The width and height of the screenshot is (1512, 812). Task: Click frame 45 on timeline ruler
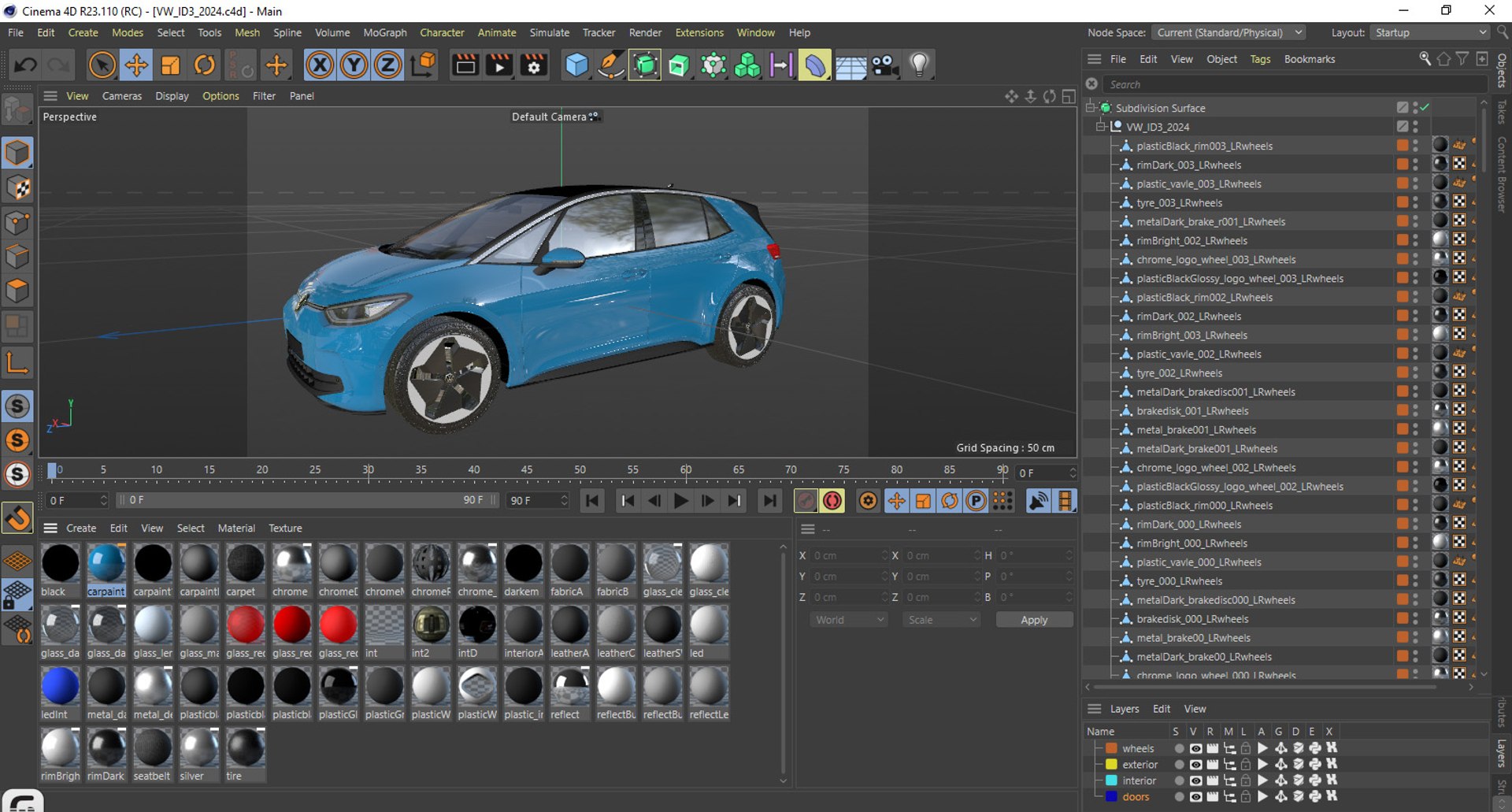coord(526,470)
